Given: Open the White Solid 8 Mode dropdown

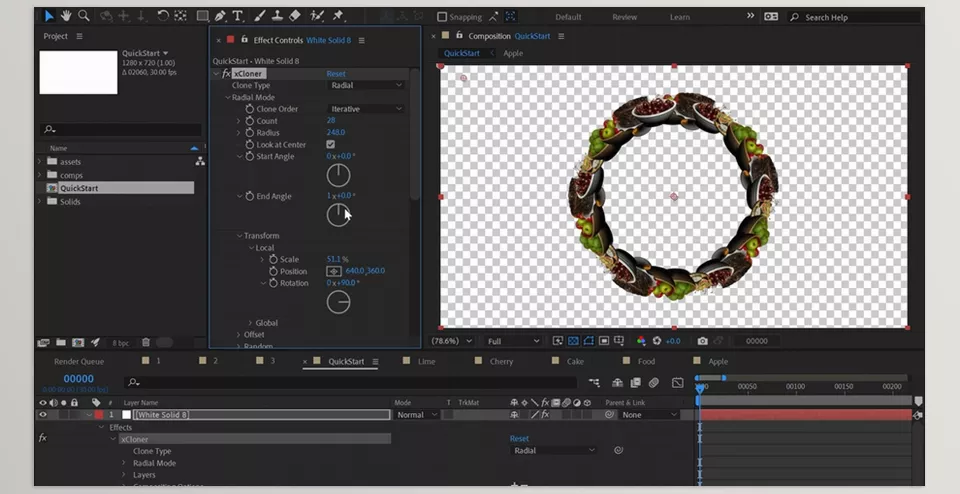Looking at the screenshot, I should 416,414.
